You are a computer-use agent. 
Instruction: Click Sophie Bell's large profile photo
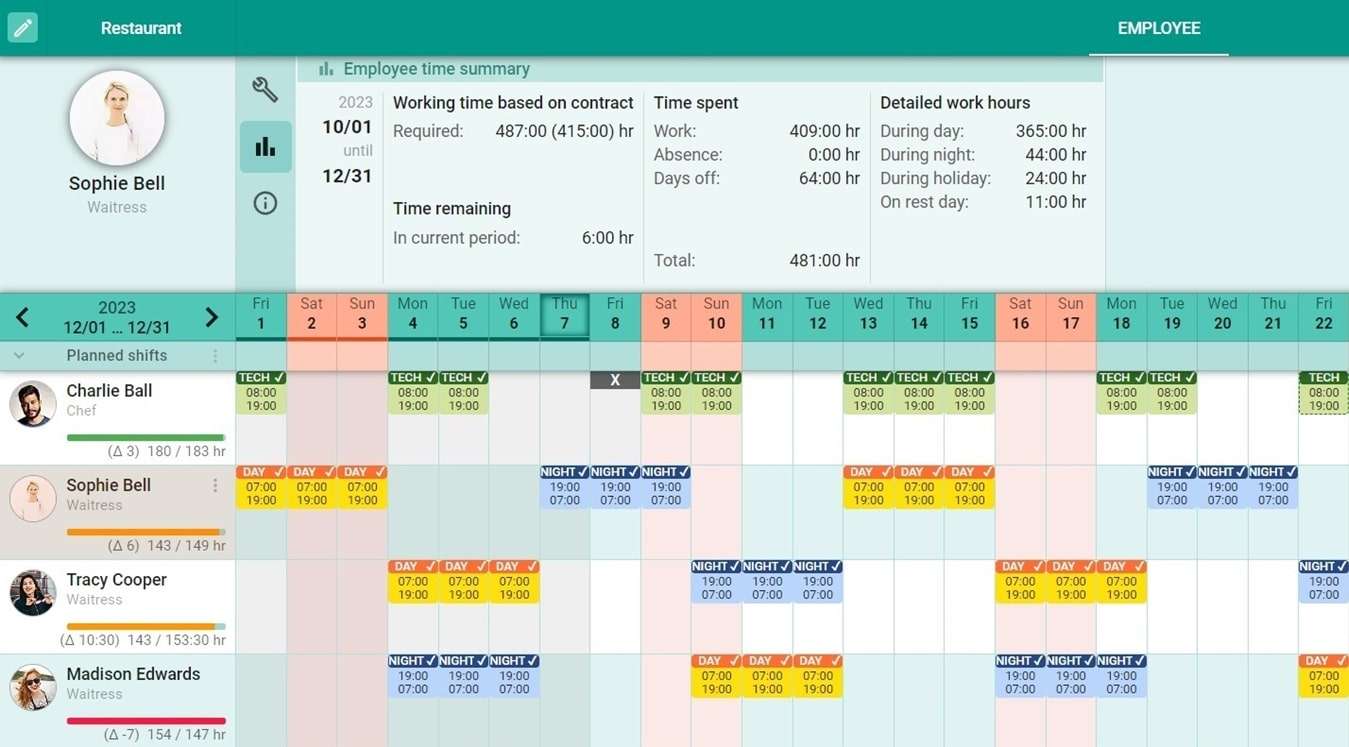(117, 118)
